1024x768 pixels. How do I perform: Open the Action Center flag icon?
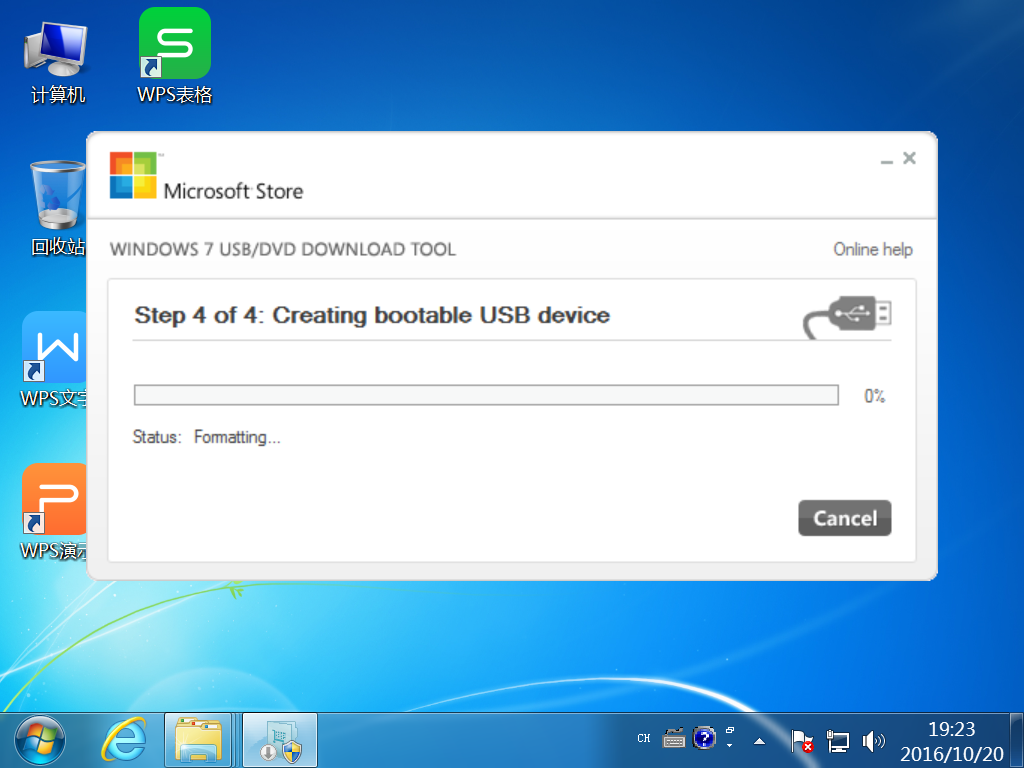click(x=801, y=741)
